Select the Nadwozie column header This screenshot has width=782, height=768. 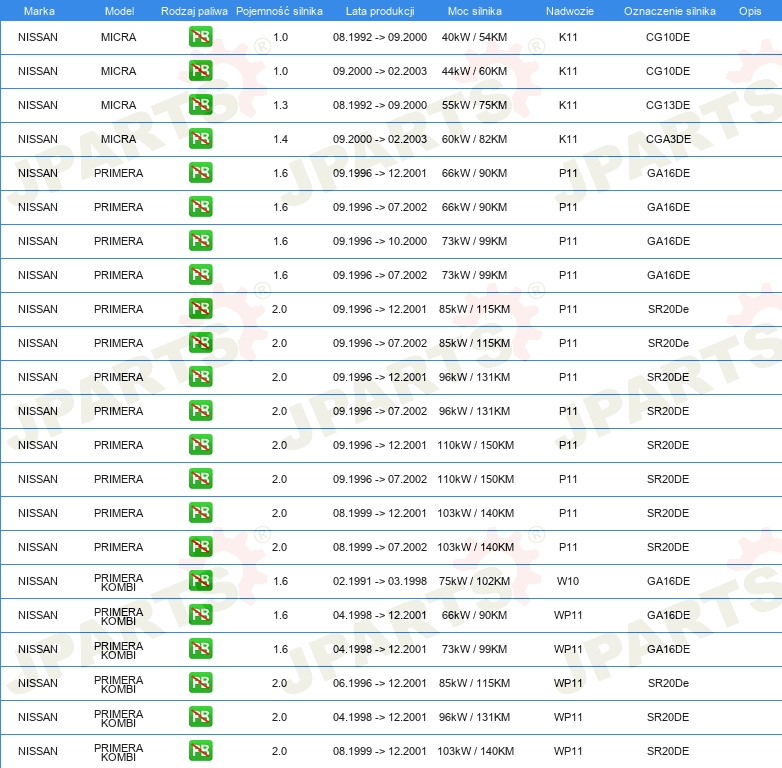click(x=570, y=11)
